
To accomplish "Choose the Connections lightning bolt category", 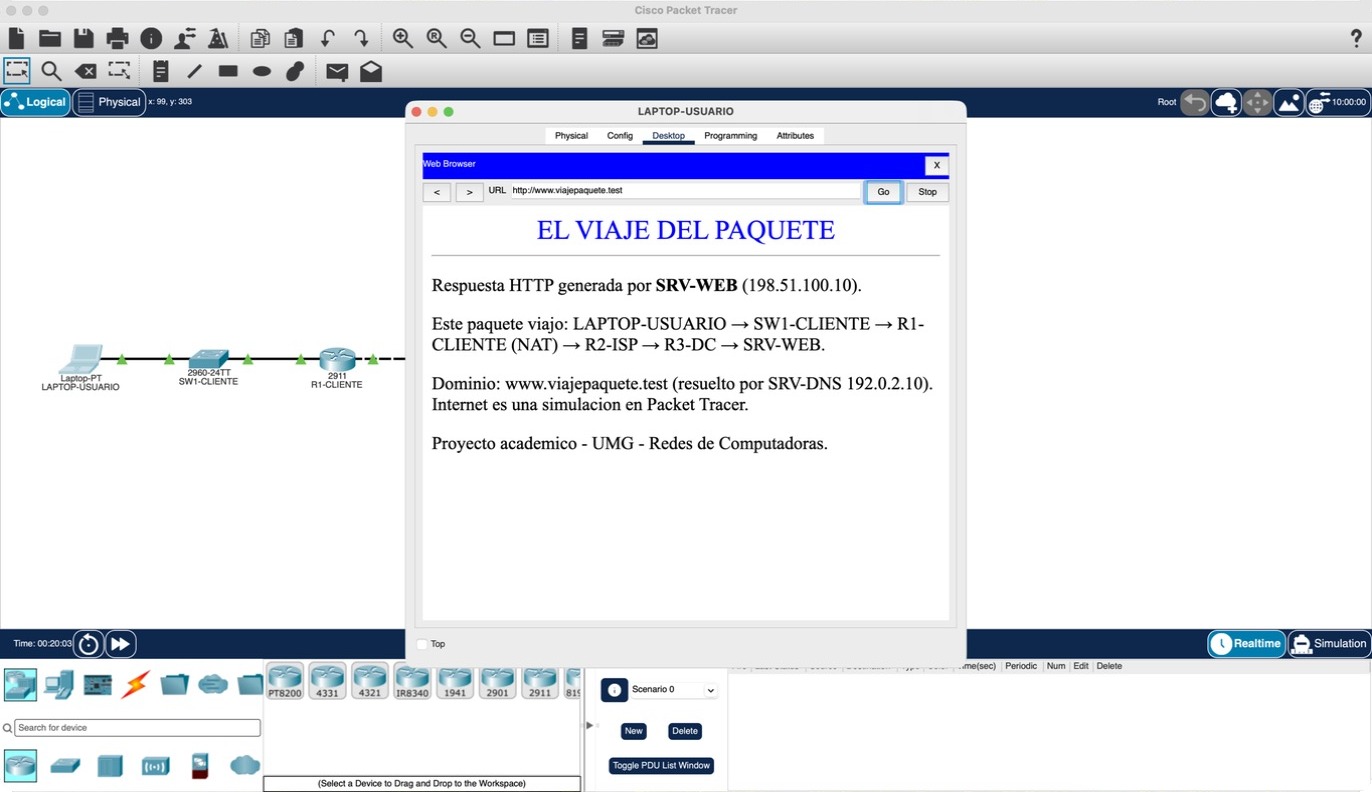I will click(x=135, y=684).
